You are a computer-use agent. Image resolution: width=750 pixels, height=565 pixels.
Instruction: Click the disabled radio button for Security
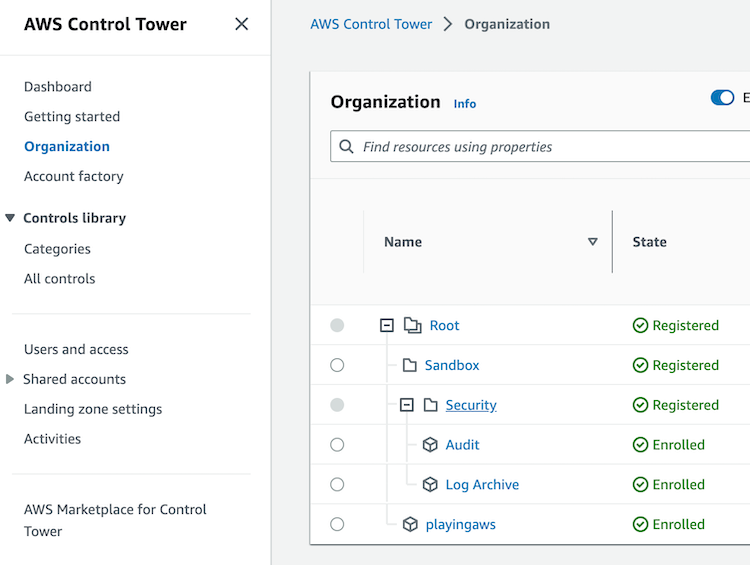pyautogui.click(x=337, y=405)
